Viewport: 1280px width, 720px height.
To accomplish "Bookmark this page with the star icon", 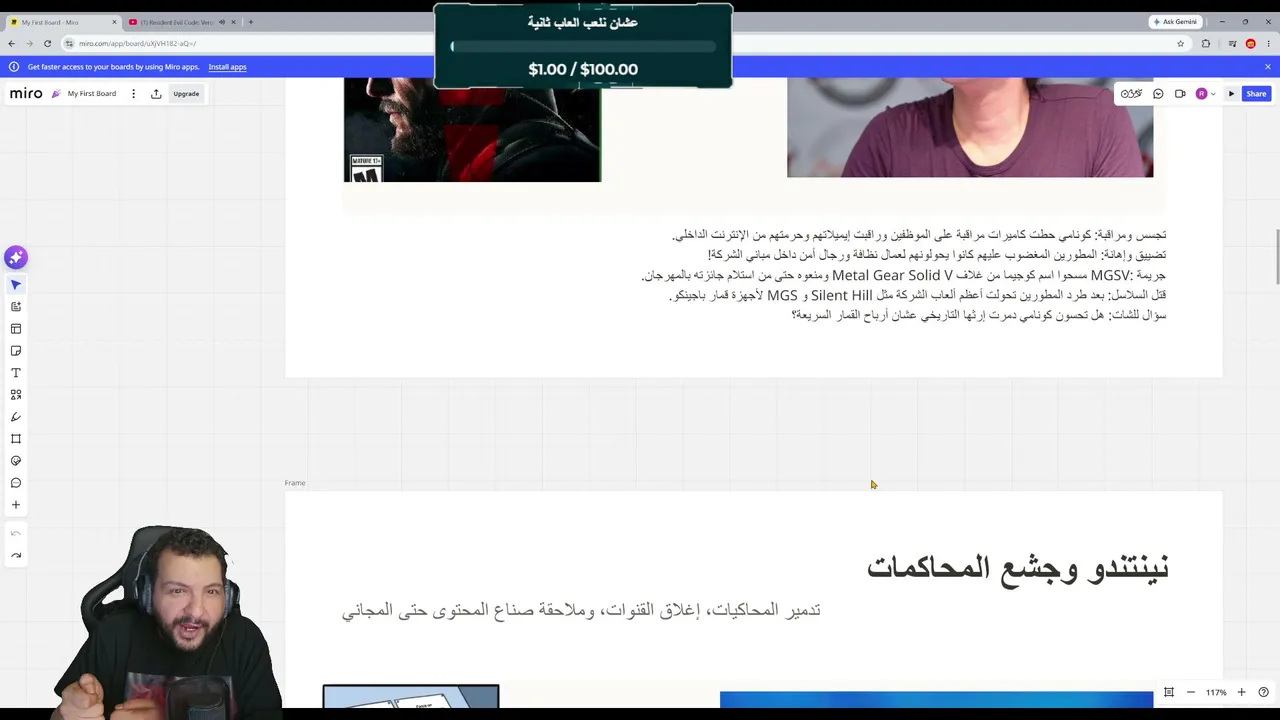I will [x=1180, y=44].
